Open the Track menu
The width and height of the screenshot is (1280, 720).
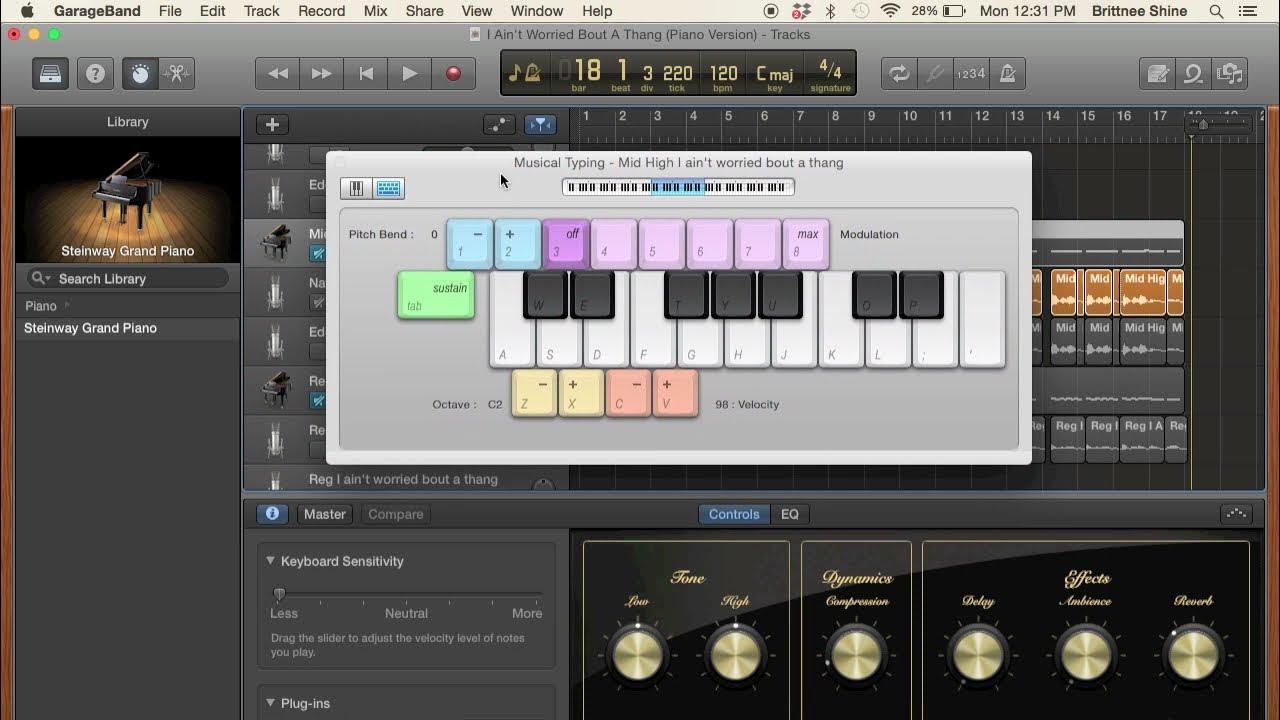click(261, 11)
